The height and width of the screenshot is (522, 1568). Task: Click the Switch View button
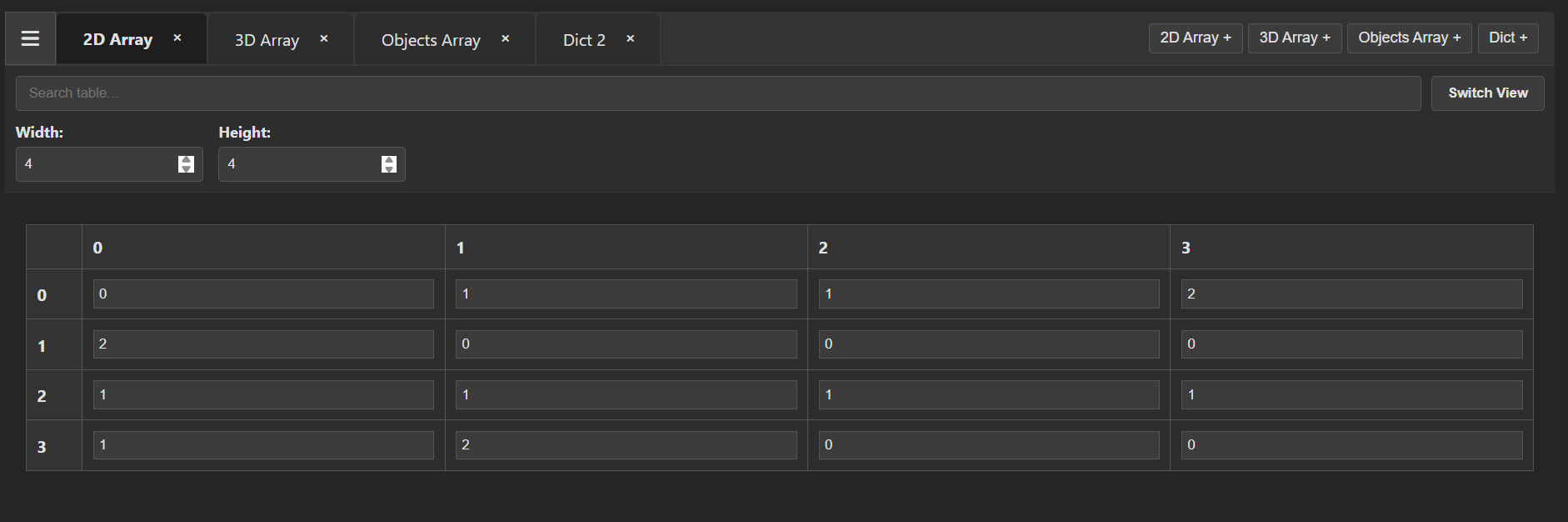1488,93
